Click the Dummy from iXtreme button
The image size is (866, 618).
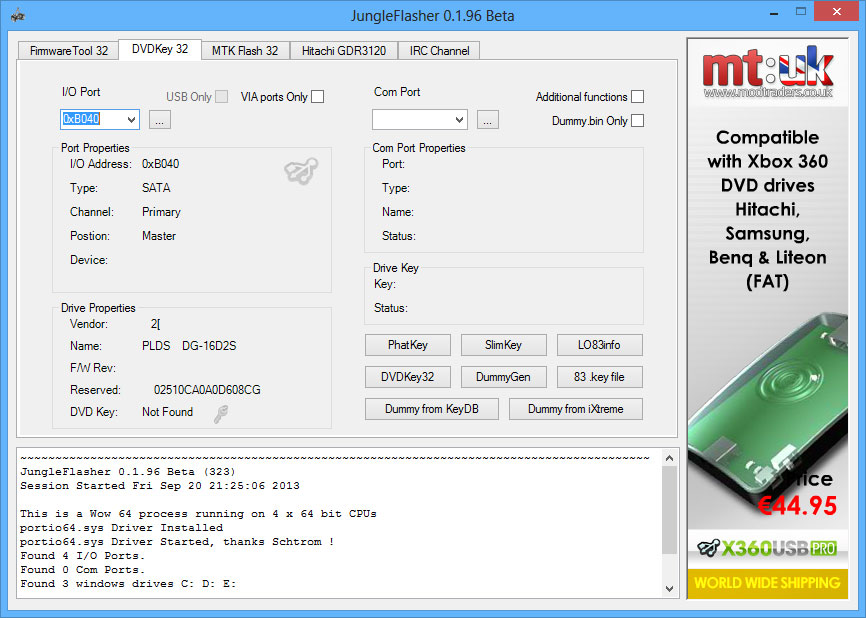[x=575, y=409]
